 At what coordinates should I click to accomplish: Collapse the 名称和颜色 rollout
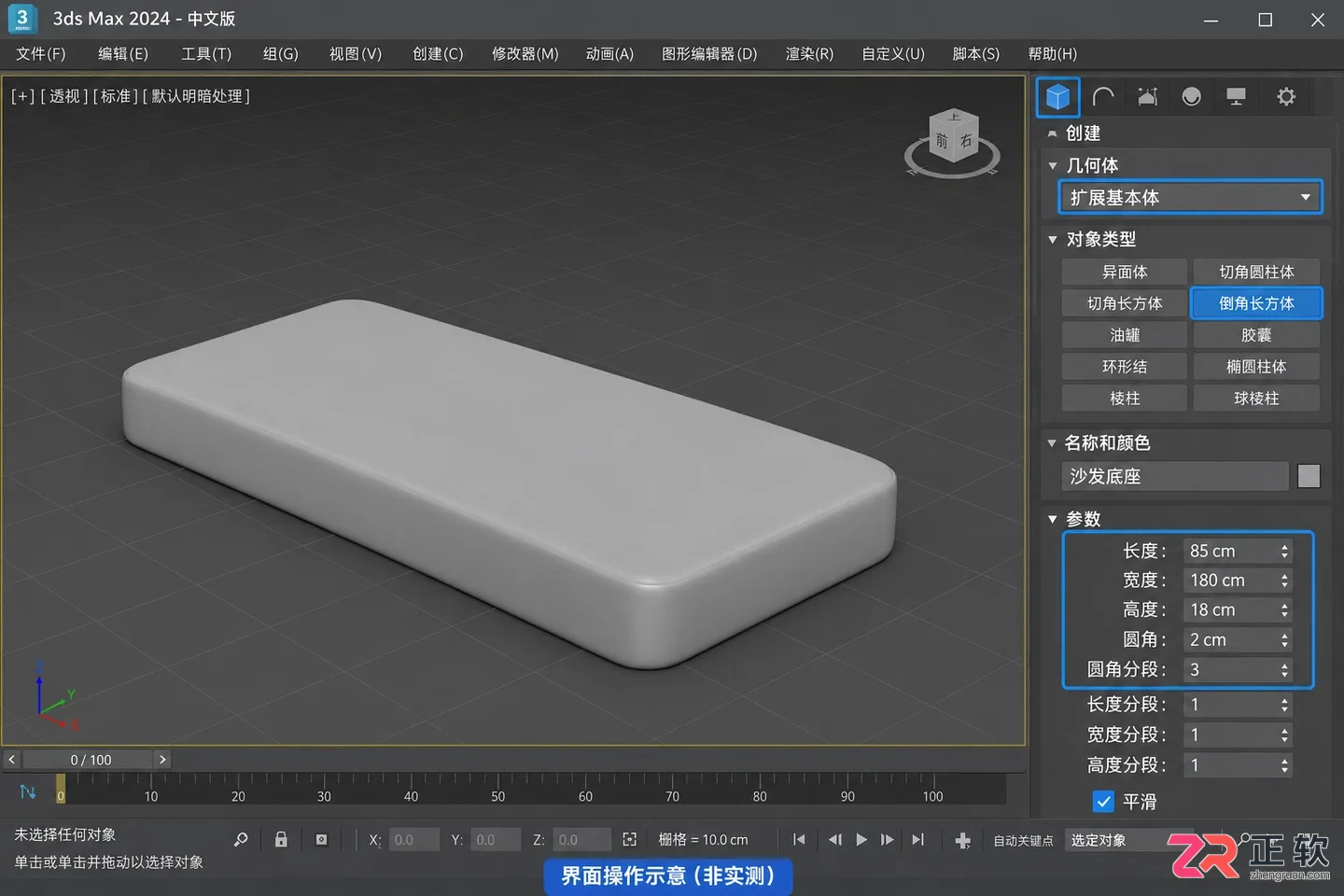click(x=1052, y=443)
